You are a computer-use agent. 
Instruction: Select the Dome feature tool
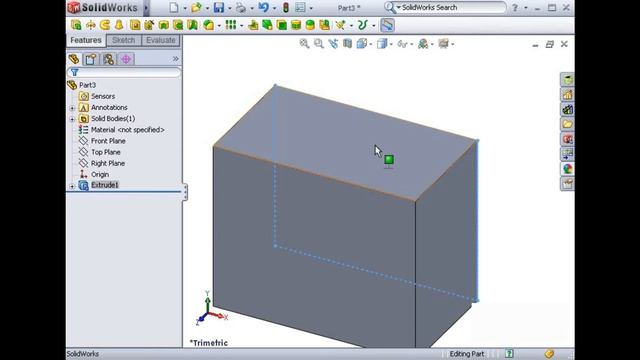[310, 25]
